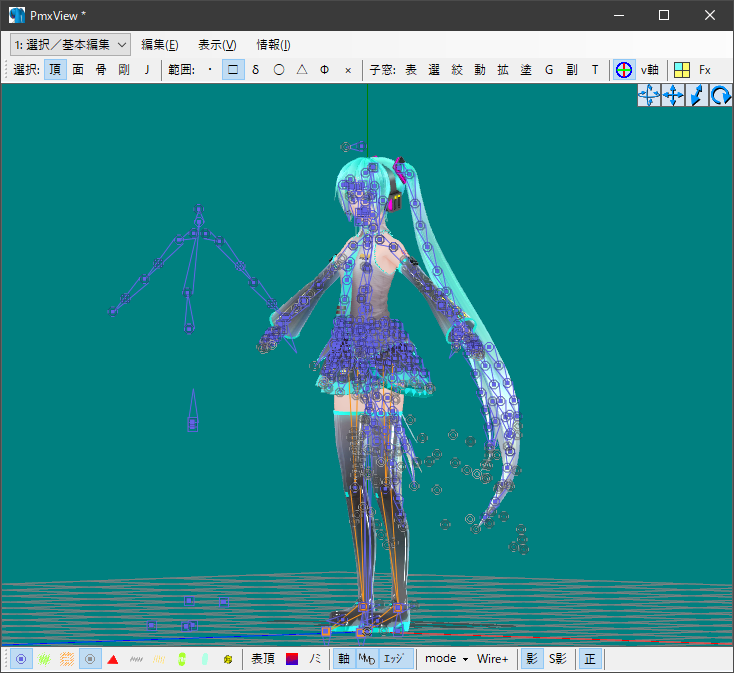The height and width of the screenshot is (673, 734).
Task: Open the mode dropdown menu
Action: coord(446,659)
